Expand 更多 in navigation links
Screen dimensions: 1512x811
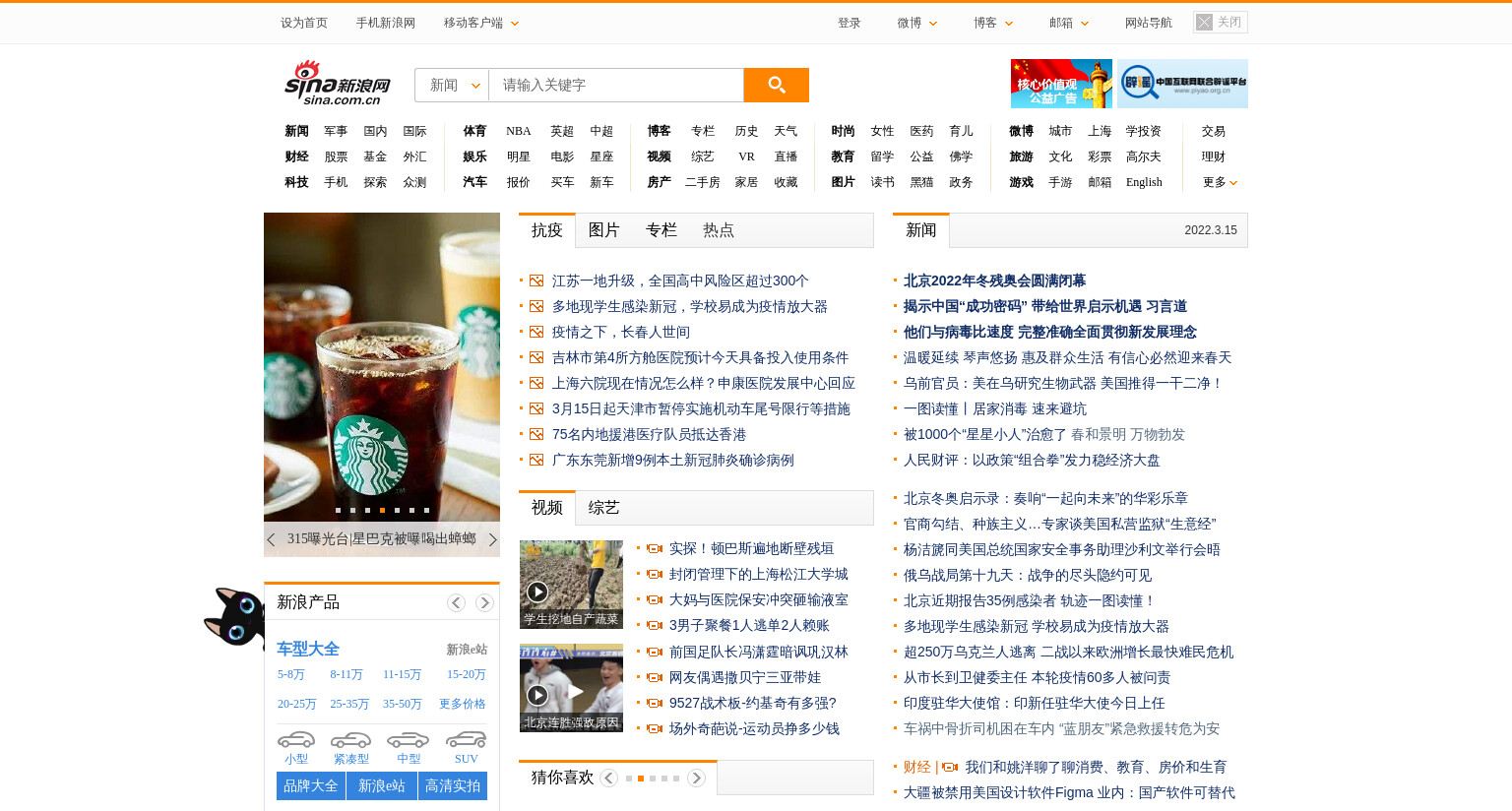click(1220, 182)
